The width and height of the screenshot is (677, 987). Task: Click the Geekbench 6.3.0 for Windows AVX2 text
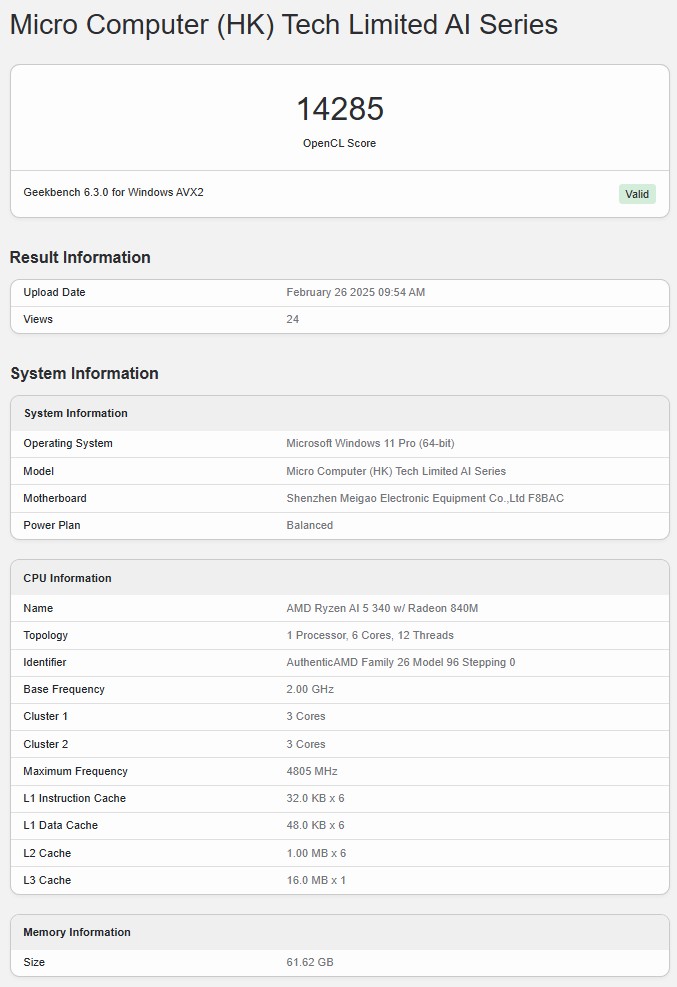tap(113, 192)
